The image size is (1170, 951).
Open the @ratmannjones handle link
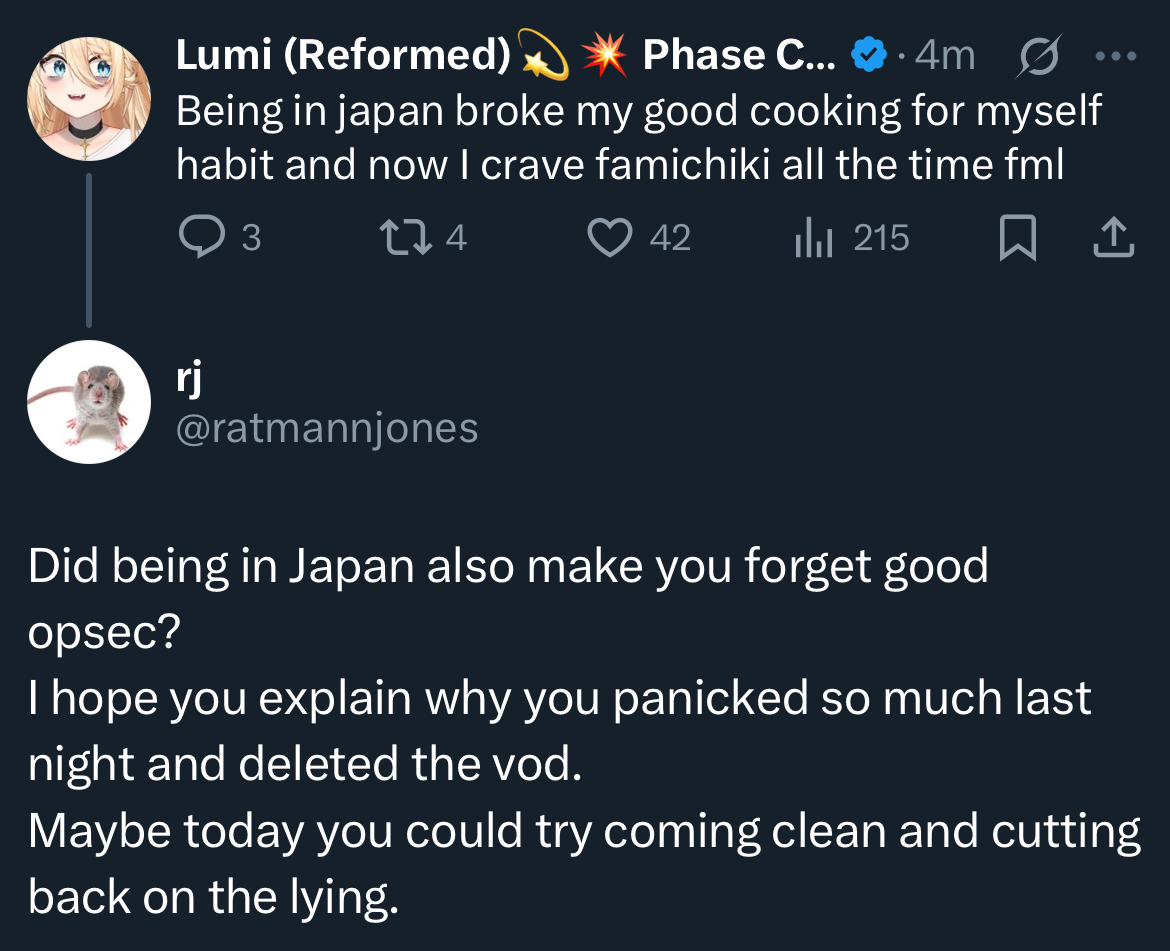coord(327,428)
